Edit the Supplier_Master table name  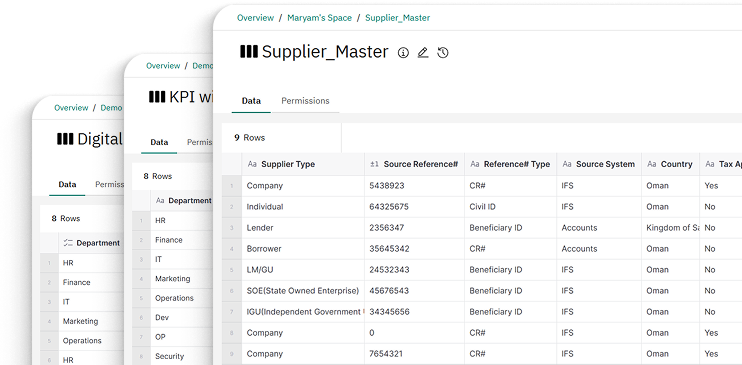tap(423, 53)
